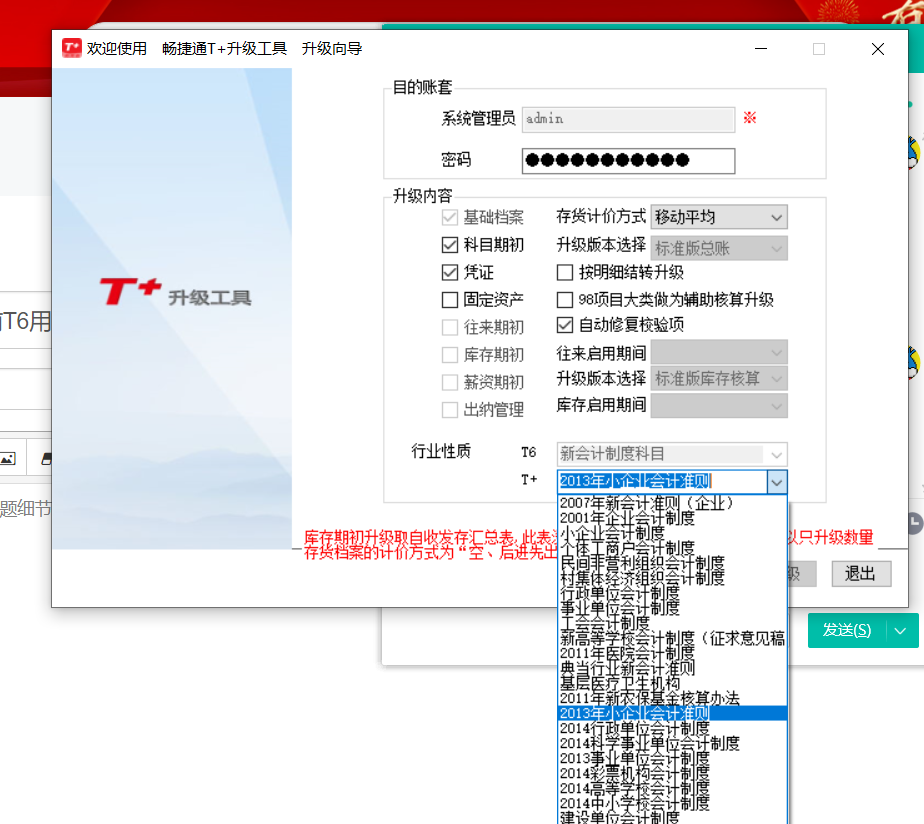Click the 出纳管理 checkbox
Viewport: 924px width, 824px height.
tap(450, 410)
